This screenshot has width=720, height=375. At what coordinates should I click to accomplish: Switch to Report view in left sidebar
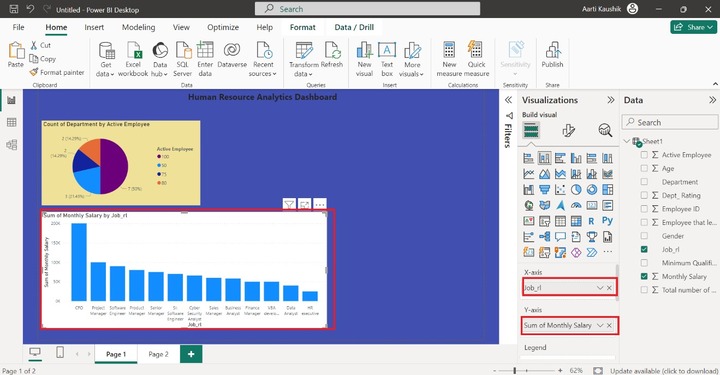[11, 100]
